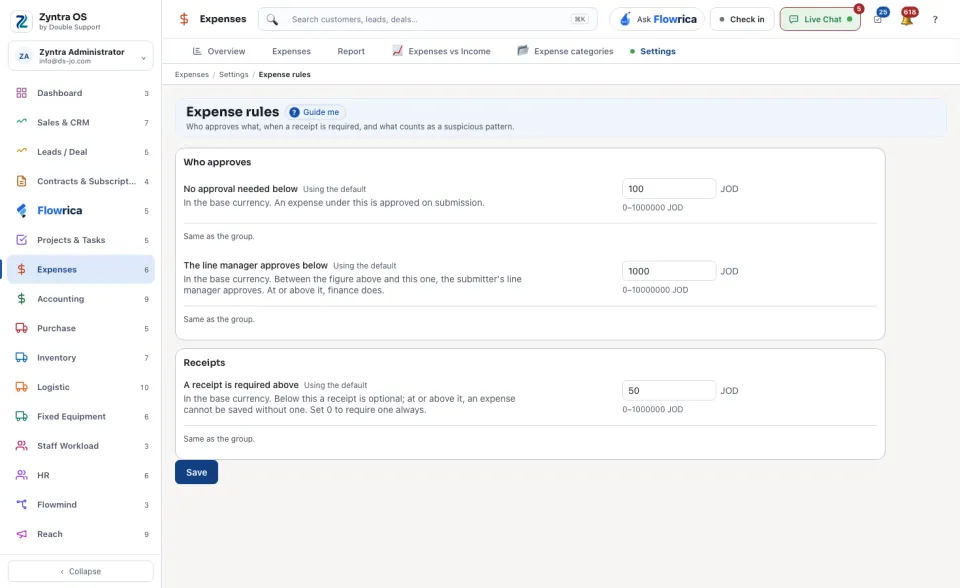Viewport: 960px width, 588px height.
Task: Expand the Zyntra Administrator account dropdown
Action: point(81,56)
